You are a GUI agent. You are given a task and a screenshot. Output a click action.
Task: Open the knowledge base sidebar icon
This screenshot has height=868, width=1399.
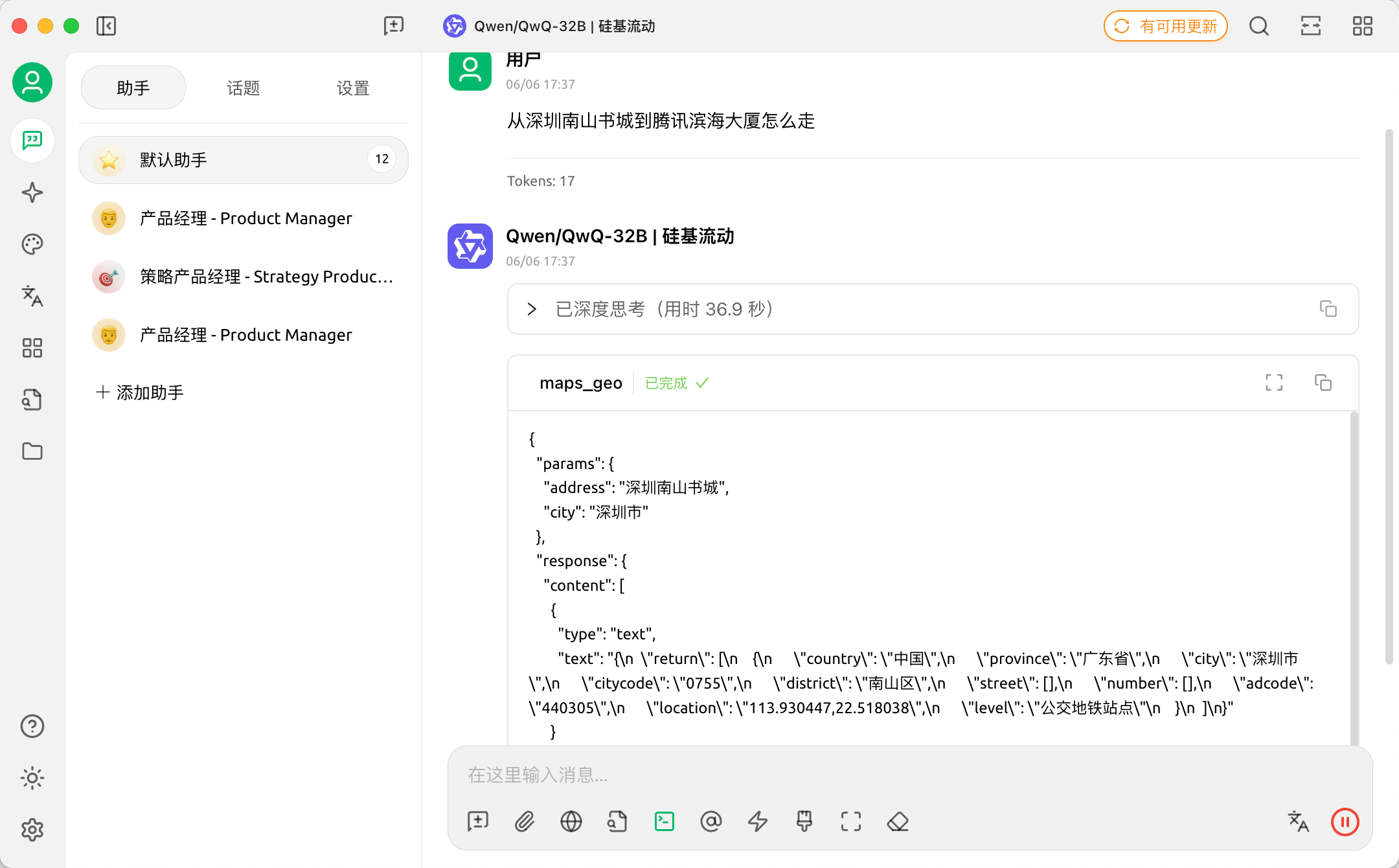click(x=32, y=400)
